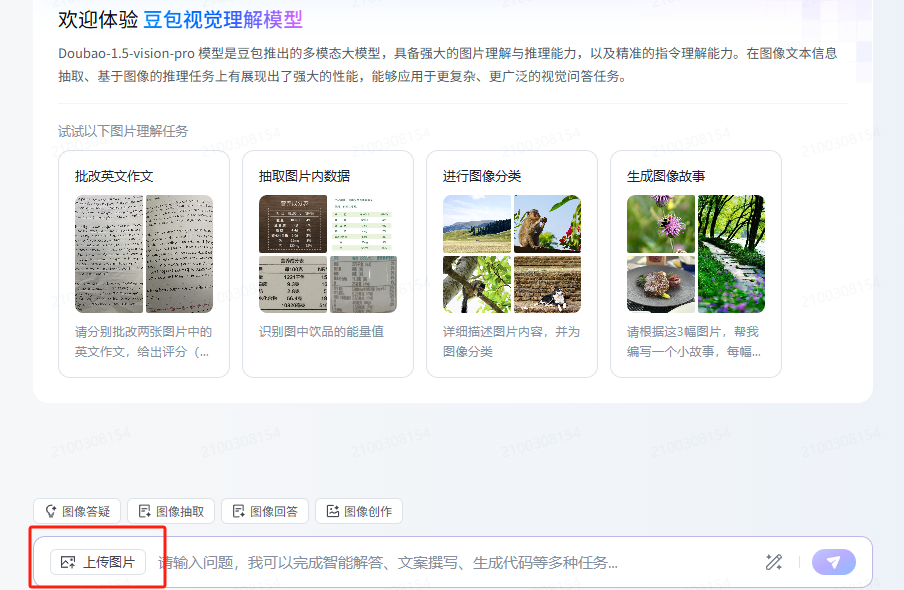904x590 pixels.
Task: Click the monkey with flowers thumbnail
Action: pos(547,224)
